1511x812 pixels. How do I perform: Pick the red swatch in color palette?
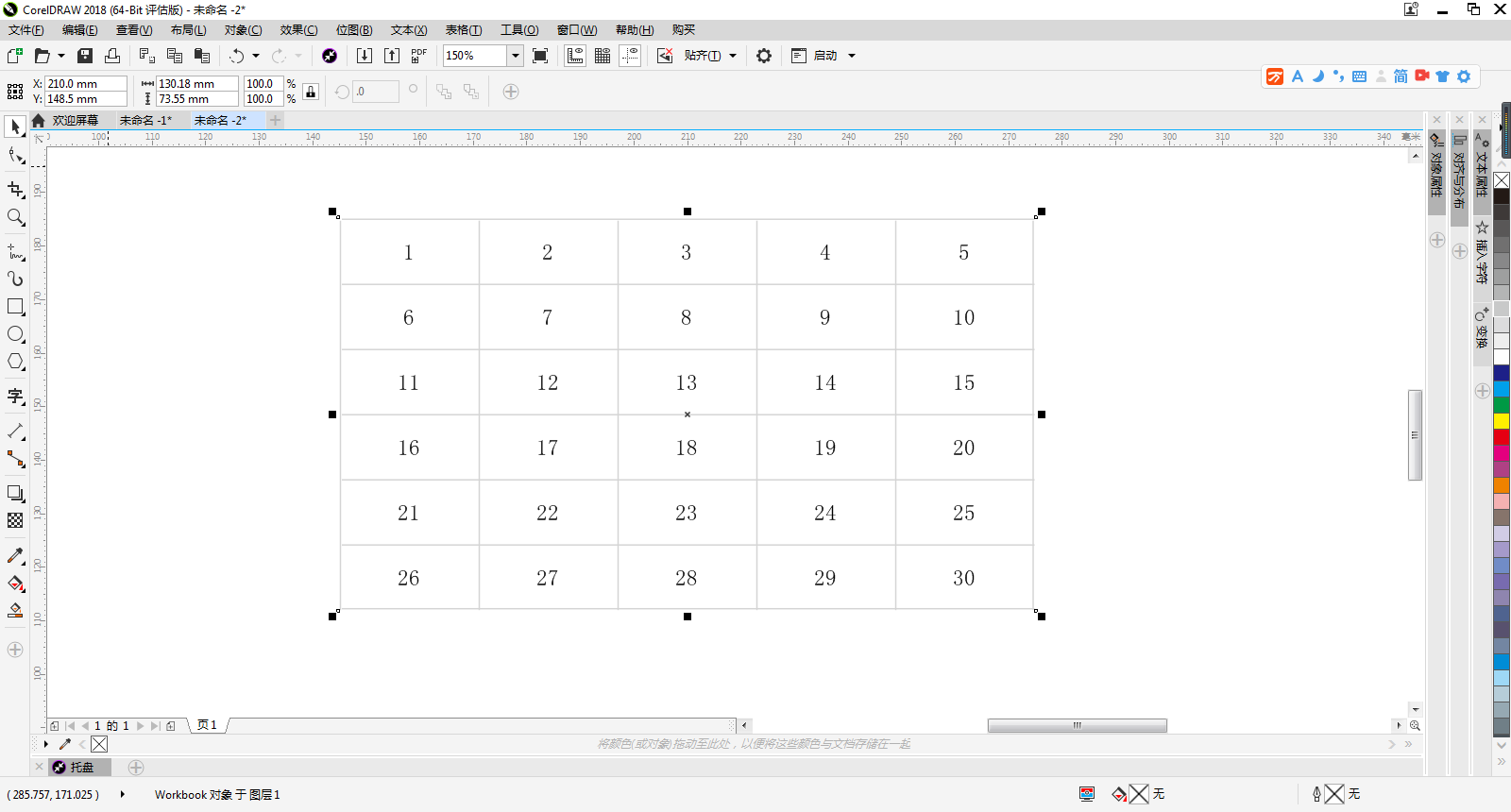1502,436
